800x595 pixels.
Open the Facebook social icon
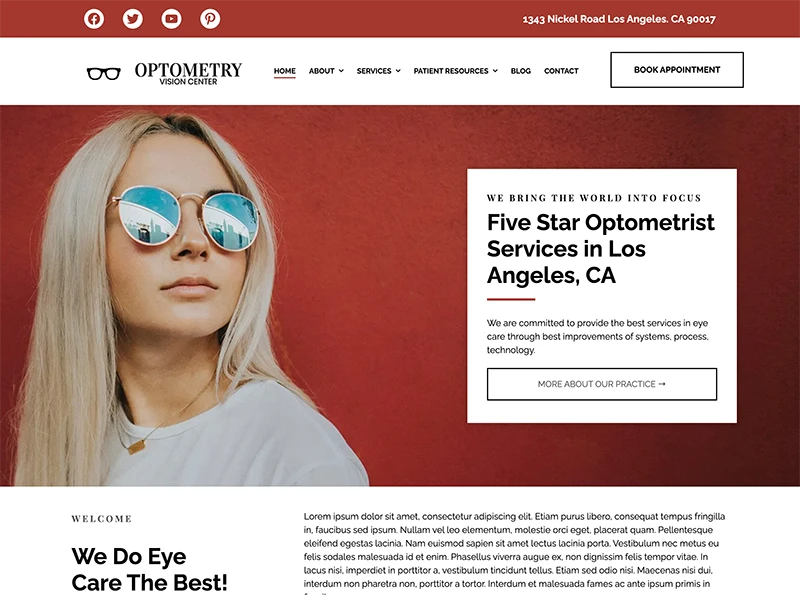(x=94, y=19)
